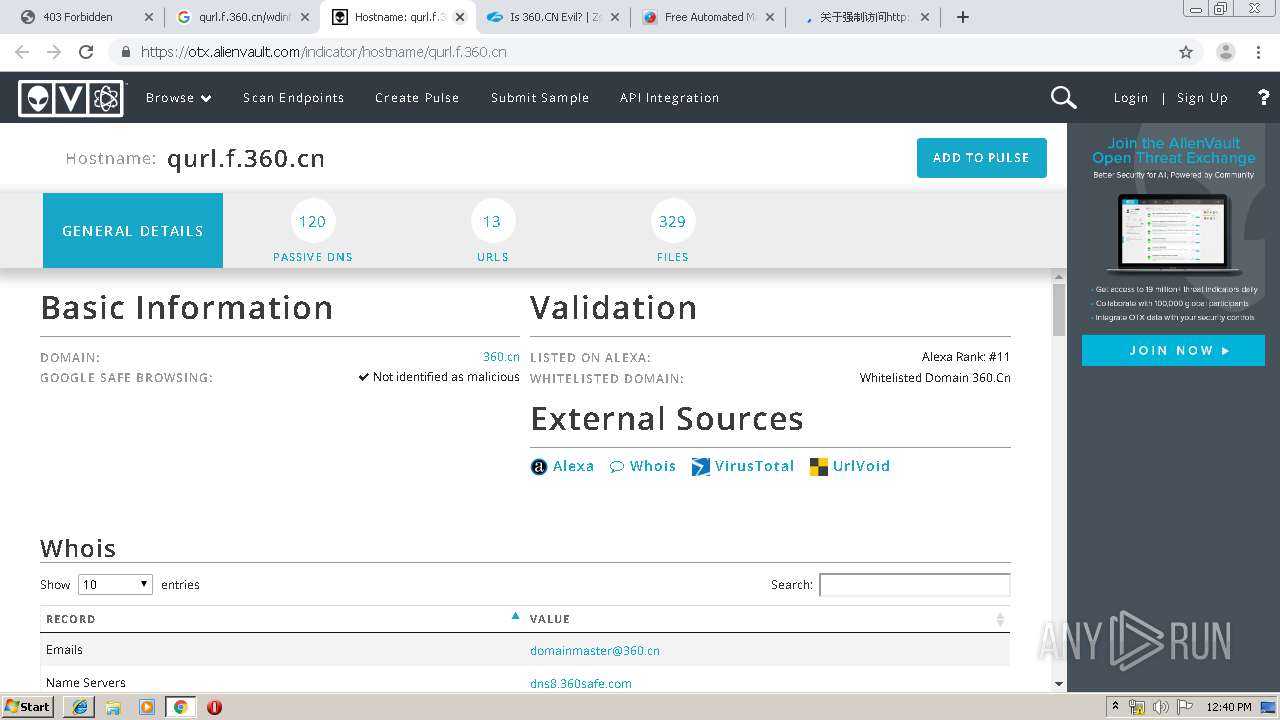Click the Join Now button

(1173, 350)
